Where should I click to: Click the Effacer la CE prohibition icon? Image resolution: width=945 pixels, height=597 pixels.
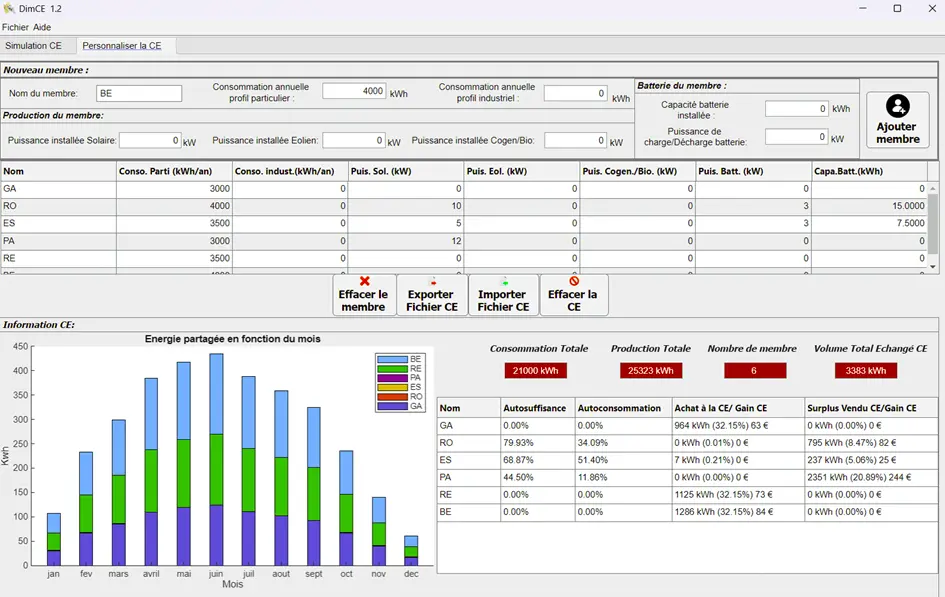pyautogui.click(x=573, y=282)
